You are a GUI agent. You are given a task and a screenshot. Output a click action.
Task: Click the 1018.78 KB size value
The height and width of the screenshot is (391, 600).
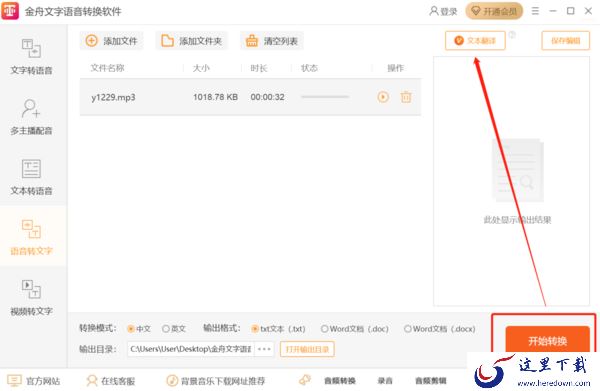215,97
